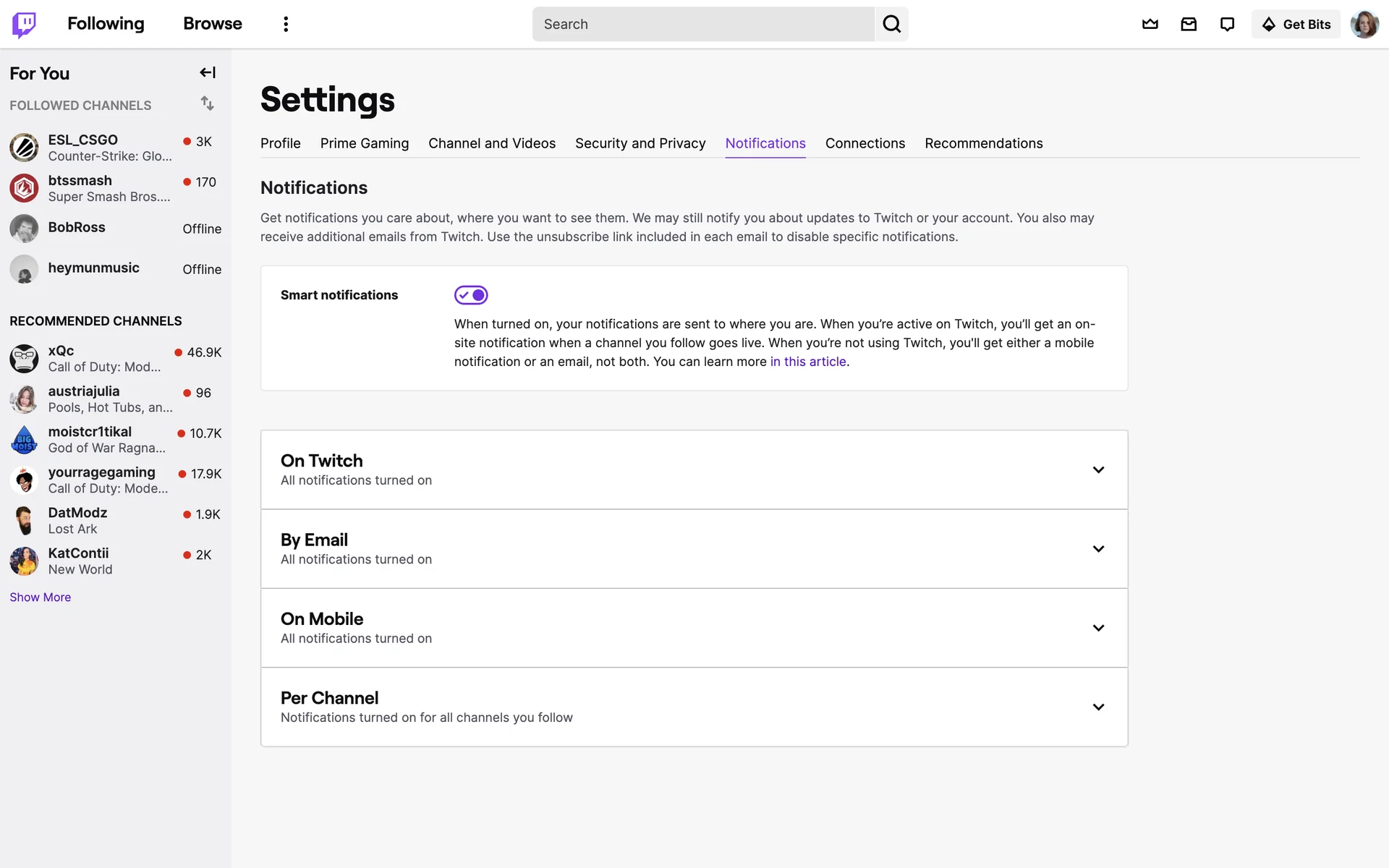Open Prime Loot crown icon
1389x868 pixels.
[1150, 24]
